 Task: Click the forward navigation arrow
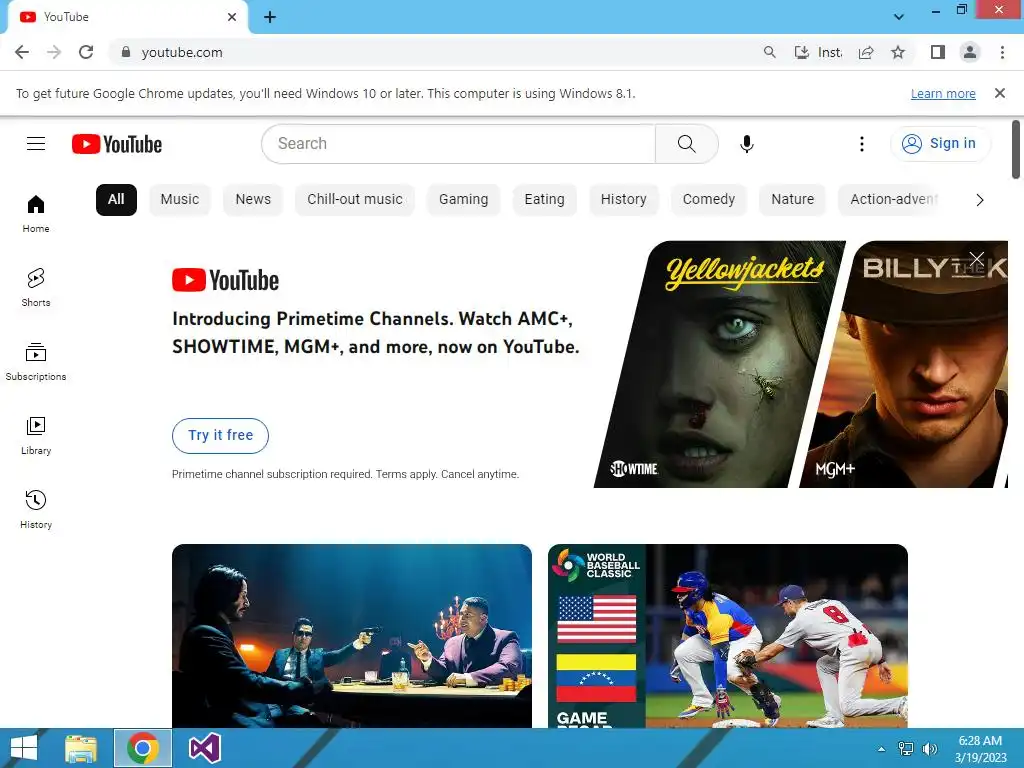pyautogui.click(x=54, y=52)
